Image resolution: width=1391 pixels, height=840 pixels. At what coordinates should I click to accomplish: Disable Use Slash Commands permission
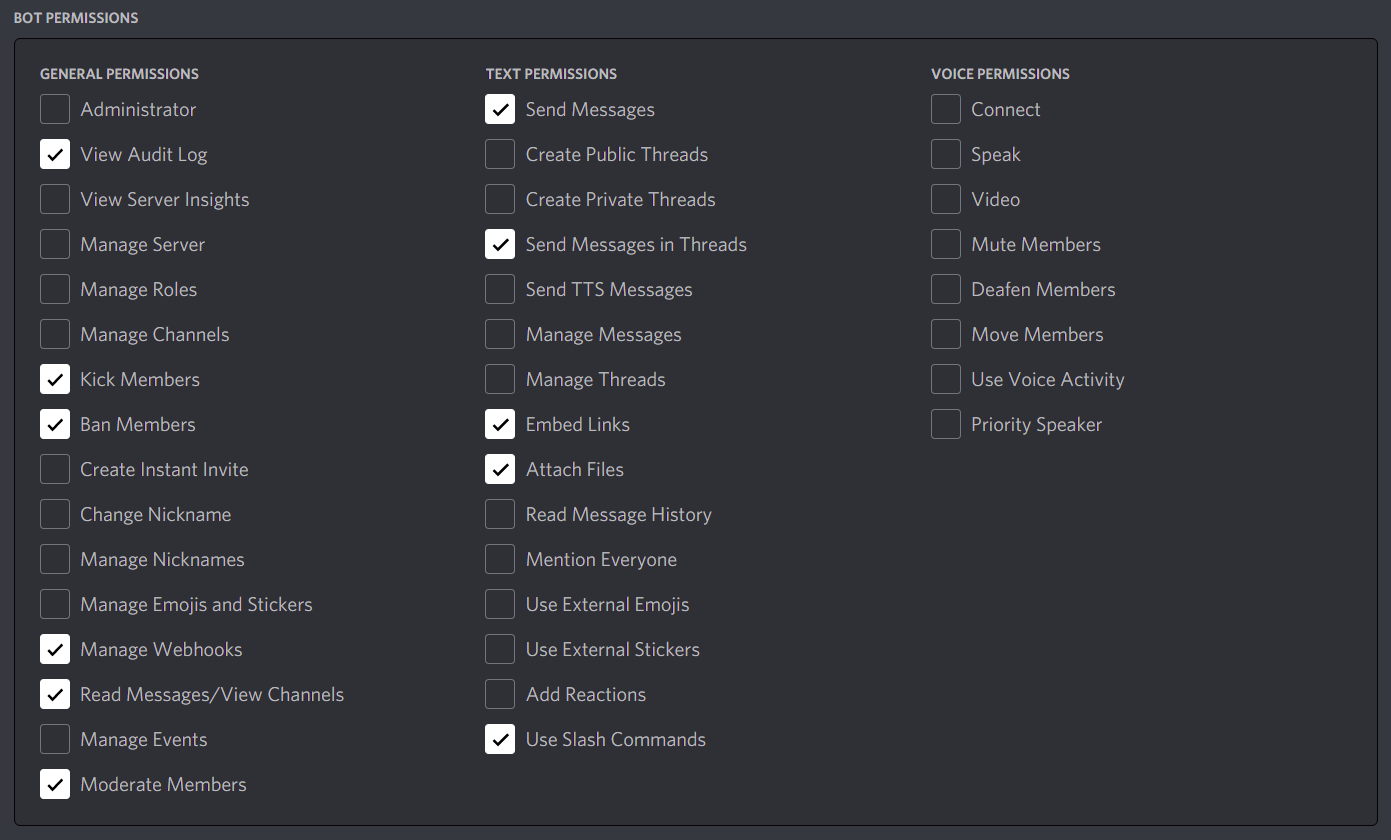click(500, 739)
